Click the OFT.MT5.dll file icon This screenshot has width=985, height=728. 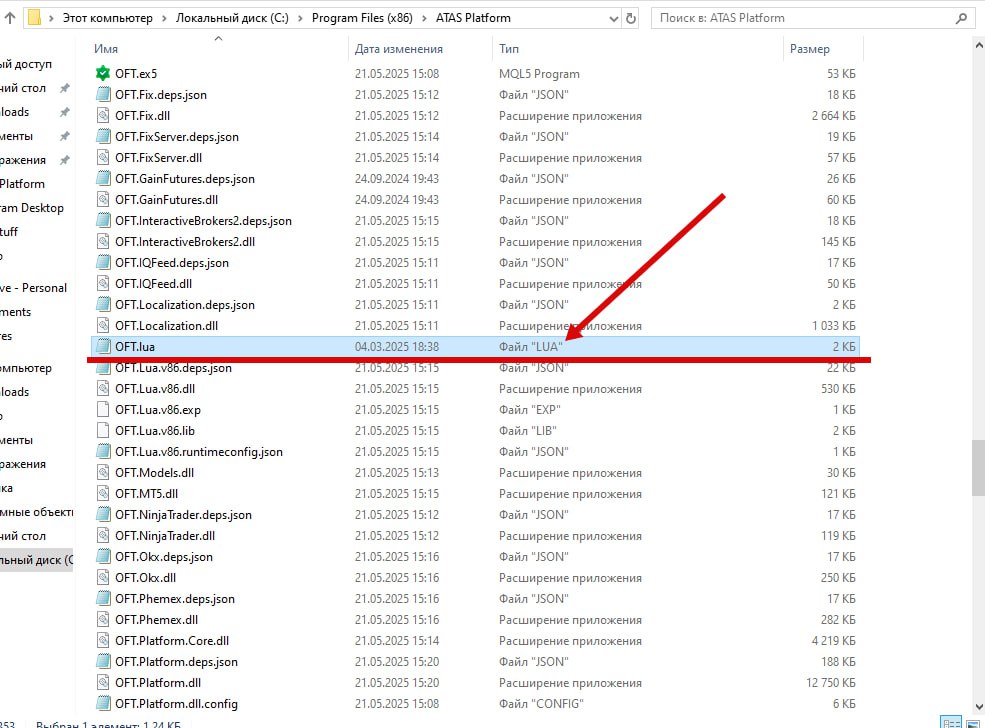click(x=103, y=494)
